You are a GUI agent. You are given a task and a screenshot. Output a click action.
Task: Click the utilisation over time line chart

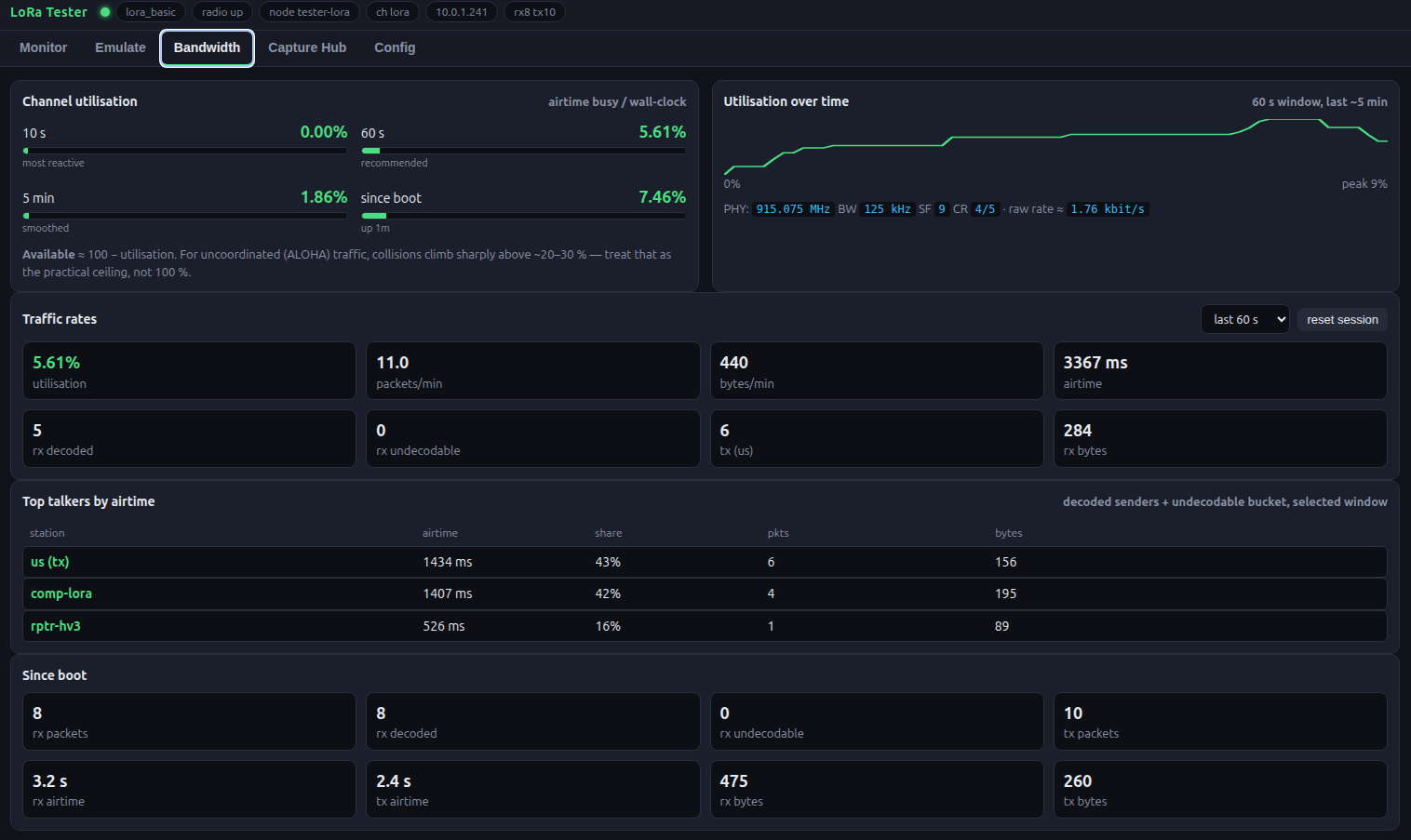[x=1055, y=146]
